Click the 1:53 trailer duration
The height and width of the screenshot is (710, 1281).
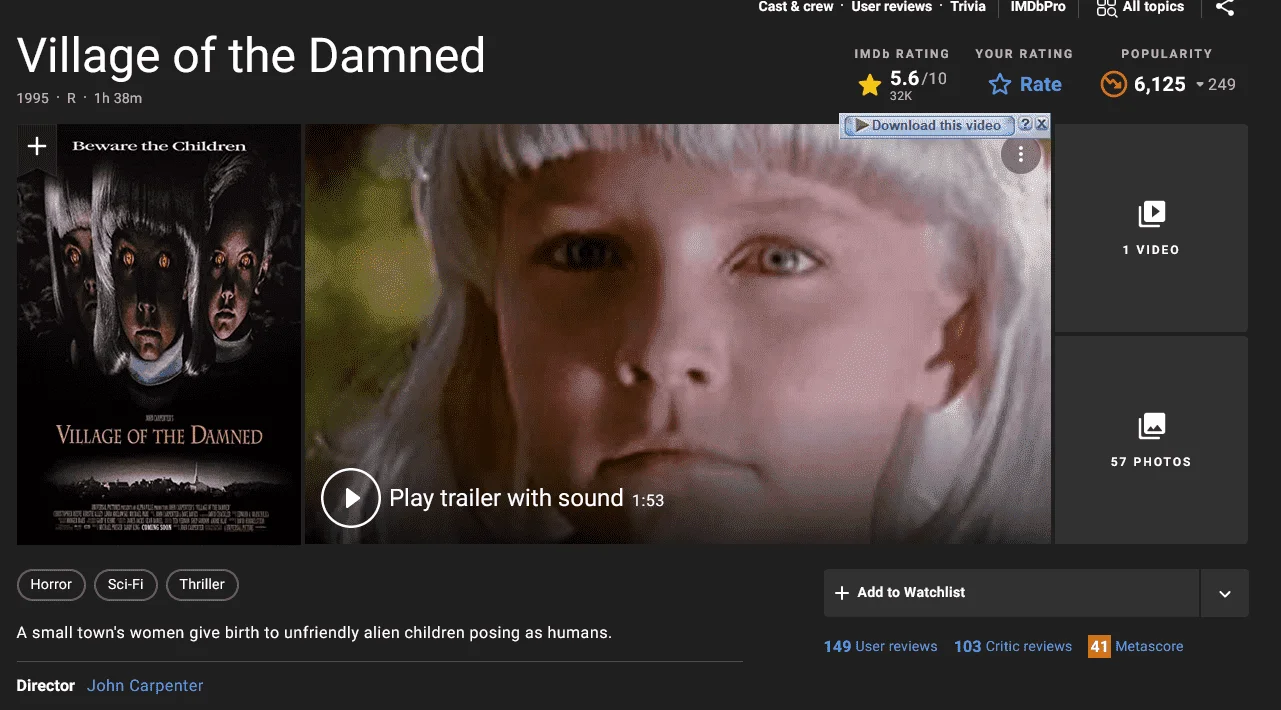pos(648,500)
